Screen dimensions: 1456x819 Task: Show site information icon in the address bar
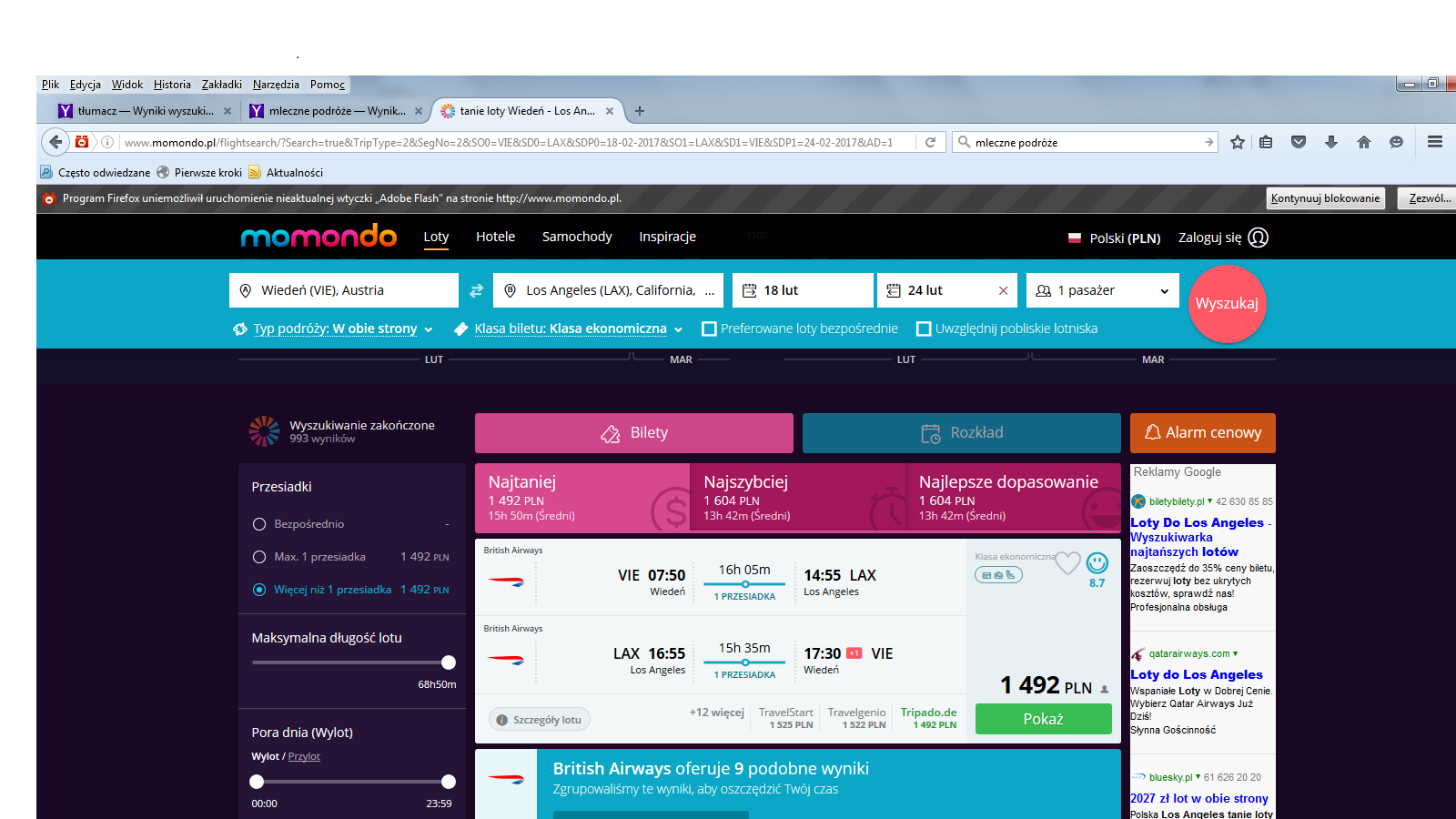(x=106, y=142)
